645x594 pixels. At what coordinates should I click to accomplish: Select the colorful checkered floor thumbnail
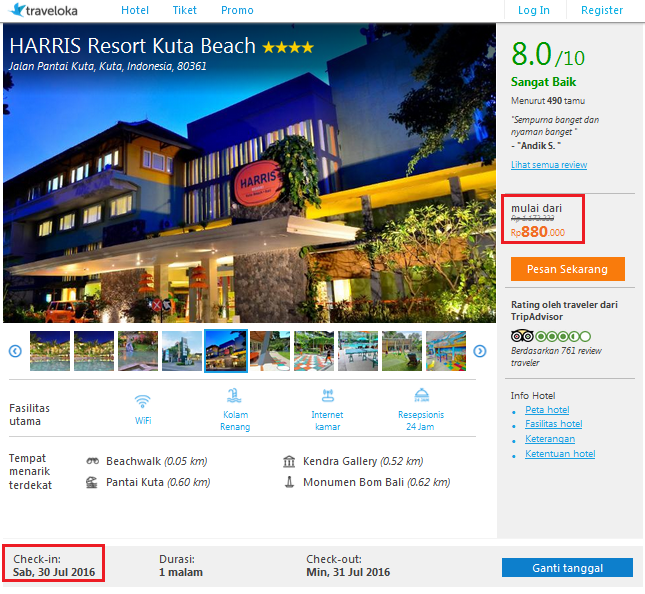(x=314, y=351)
